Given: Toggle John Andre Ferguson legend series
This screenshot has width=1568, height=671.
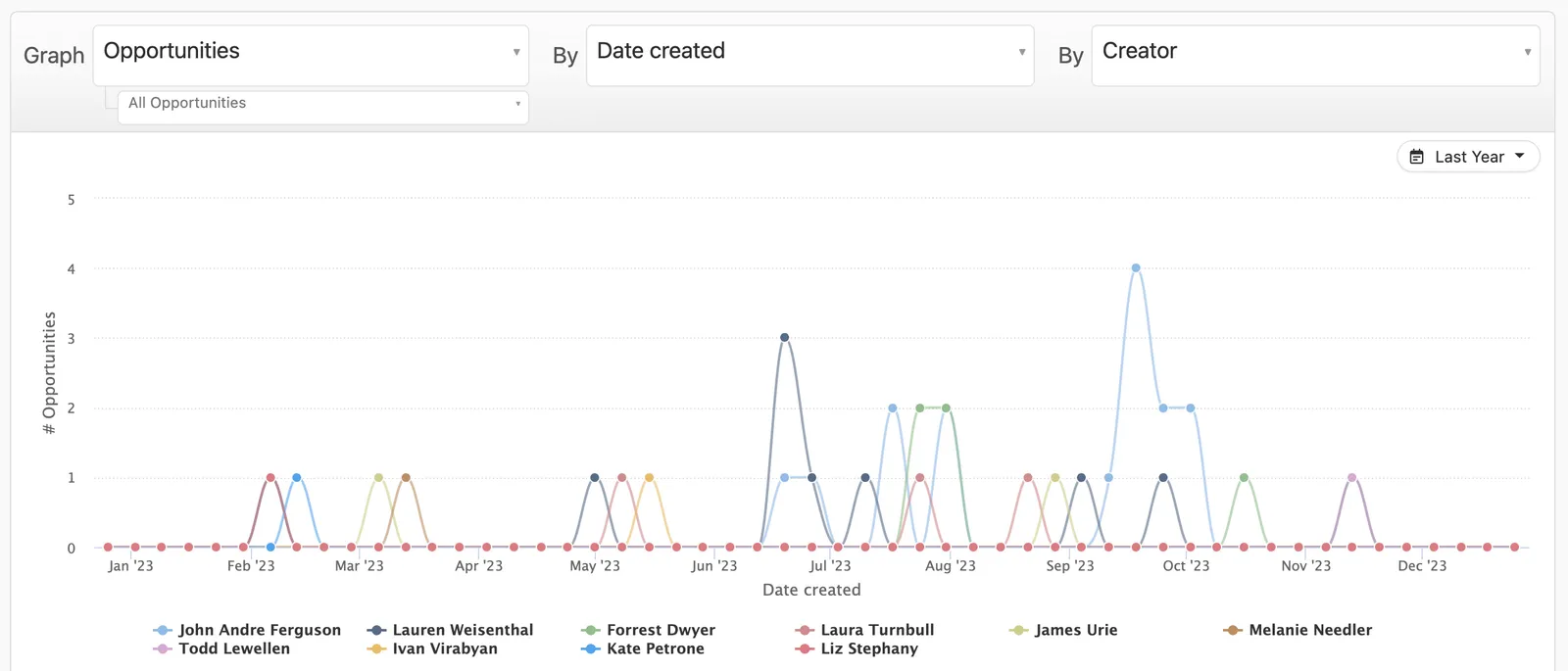Looking at the screenshot, I should [x=247, y=630].
